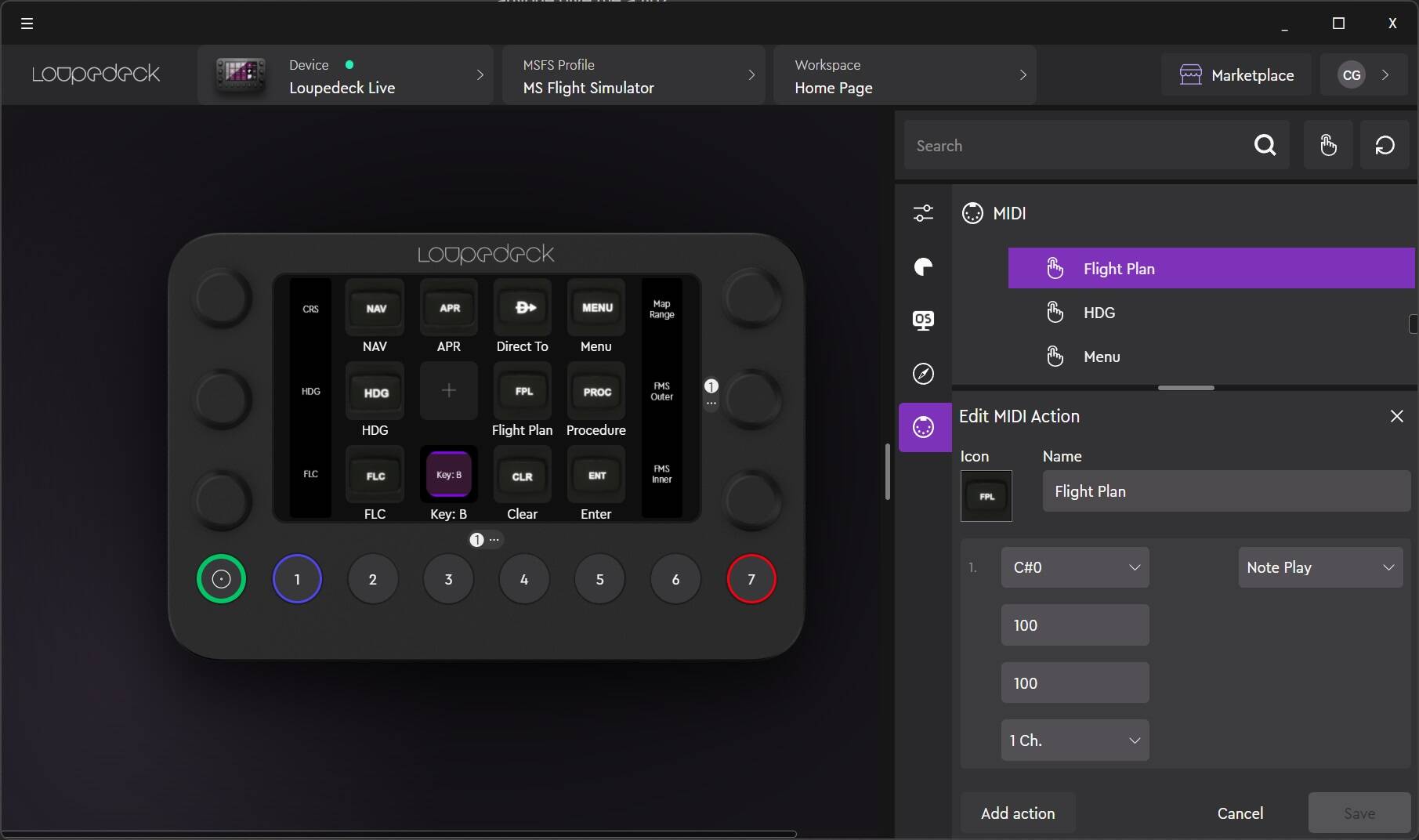
Task: Select the HDG touch button
Action: (x=375, y=391)
